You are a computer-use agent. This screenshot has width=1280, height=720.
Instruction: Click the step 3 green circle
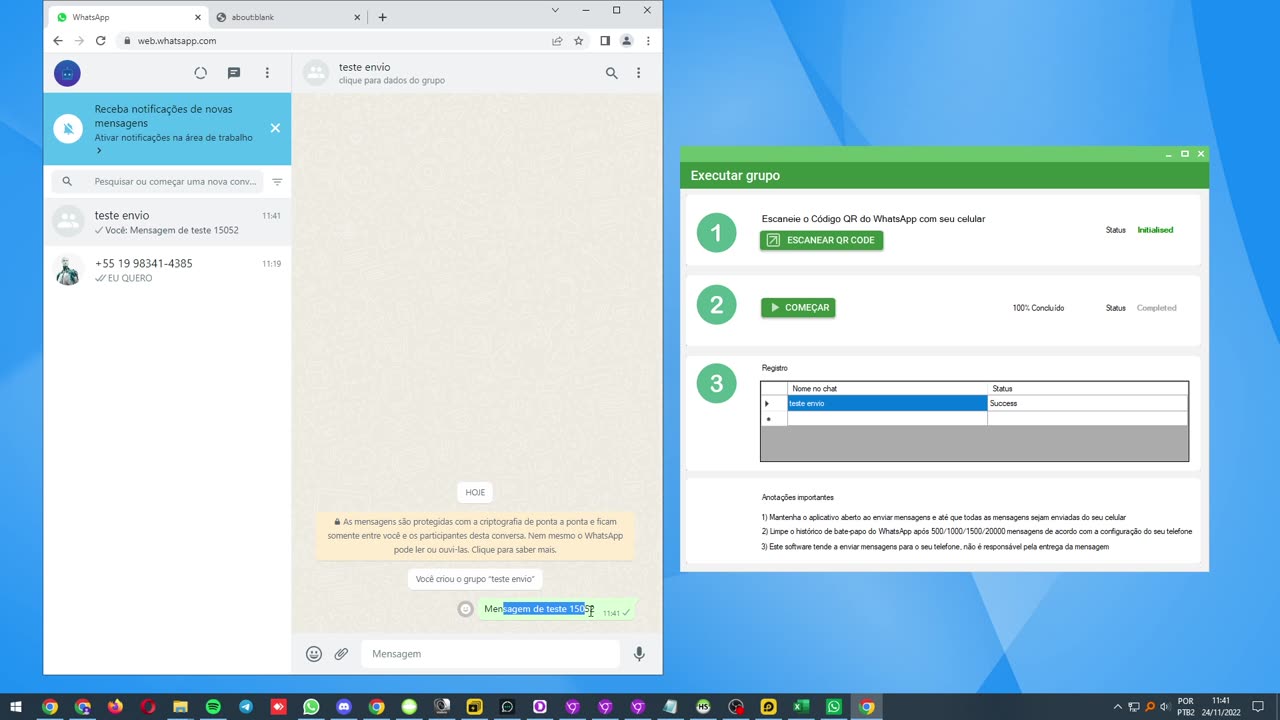point(716,383)
